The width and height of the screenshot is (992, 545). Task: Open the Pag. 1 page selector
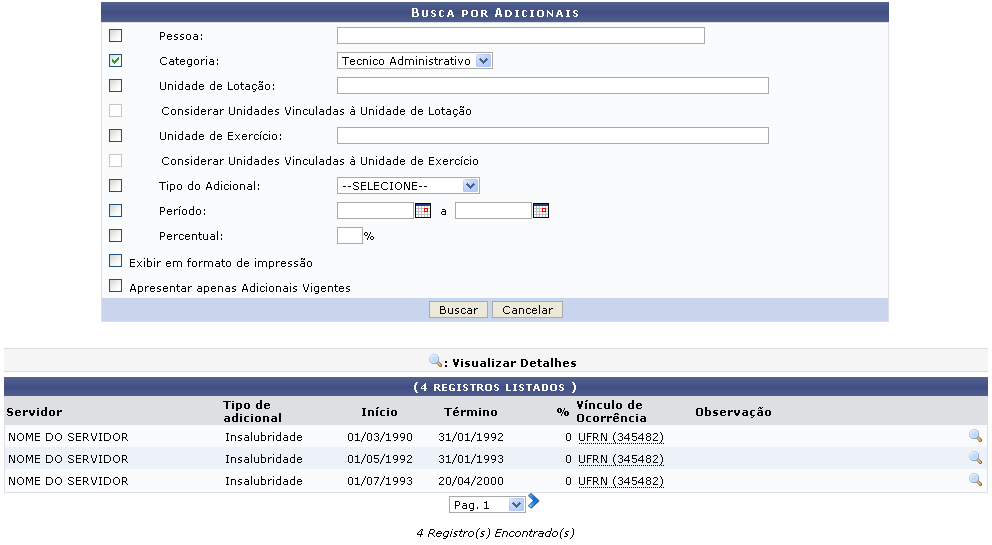tap(486, 505)
